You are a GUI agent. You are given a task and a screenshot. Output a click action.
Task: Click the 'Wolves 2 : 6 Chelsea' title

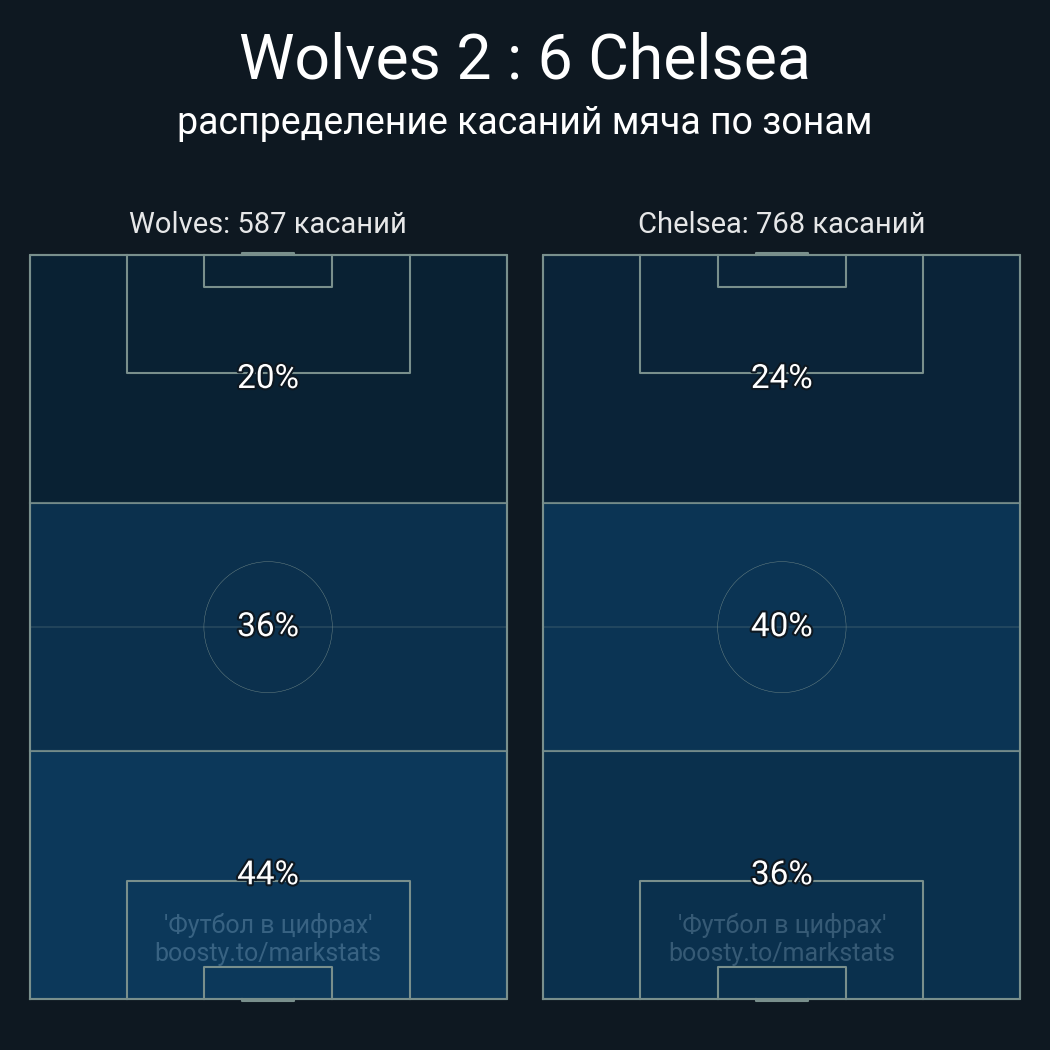tap(524, 58)
